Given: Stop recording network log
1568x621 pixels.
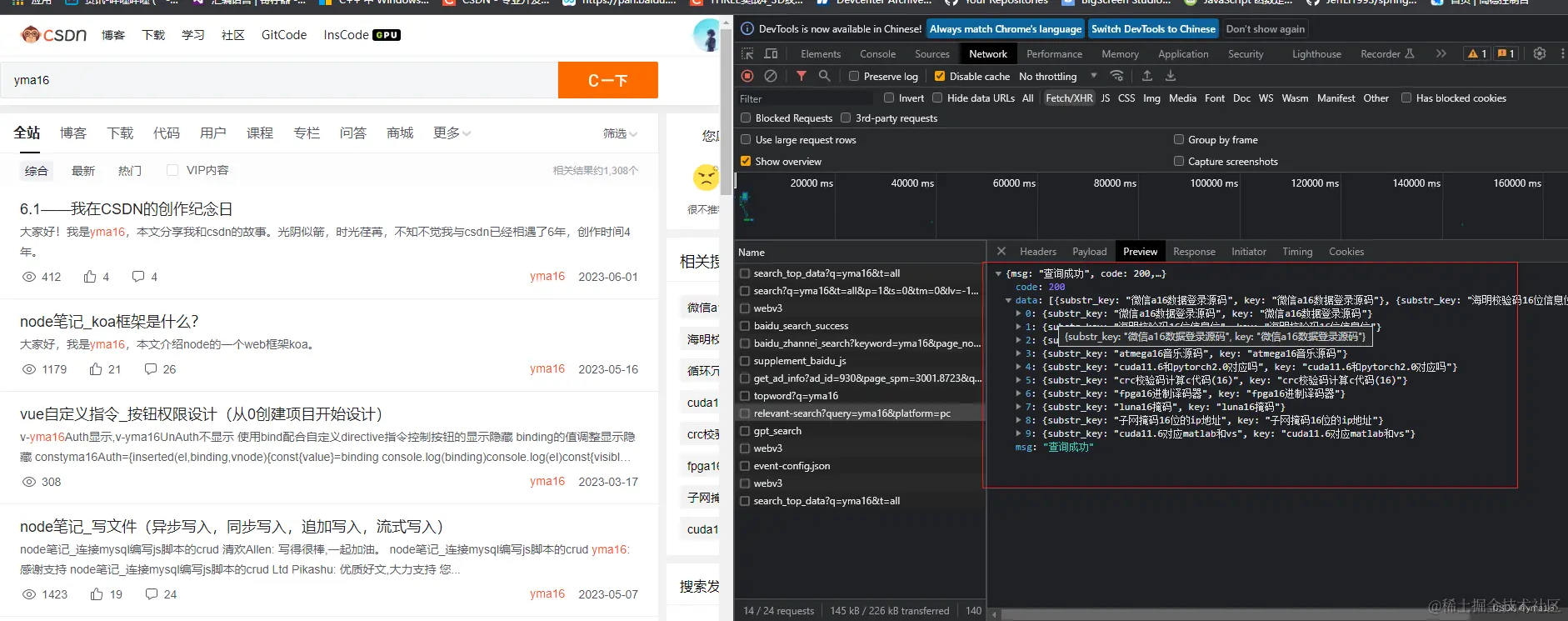Looking at the screenshot, I should [747, 76].
